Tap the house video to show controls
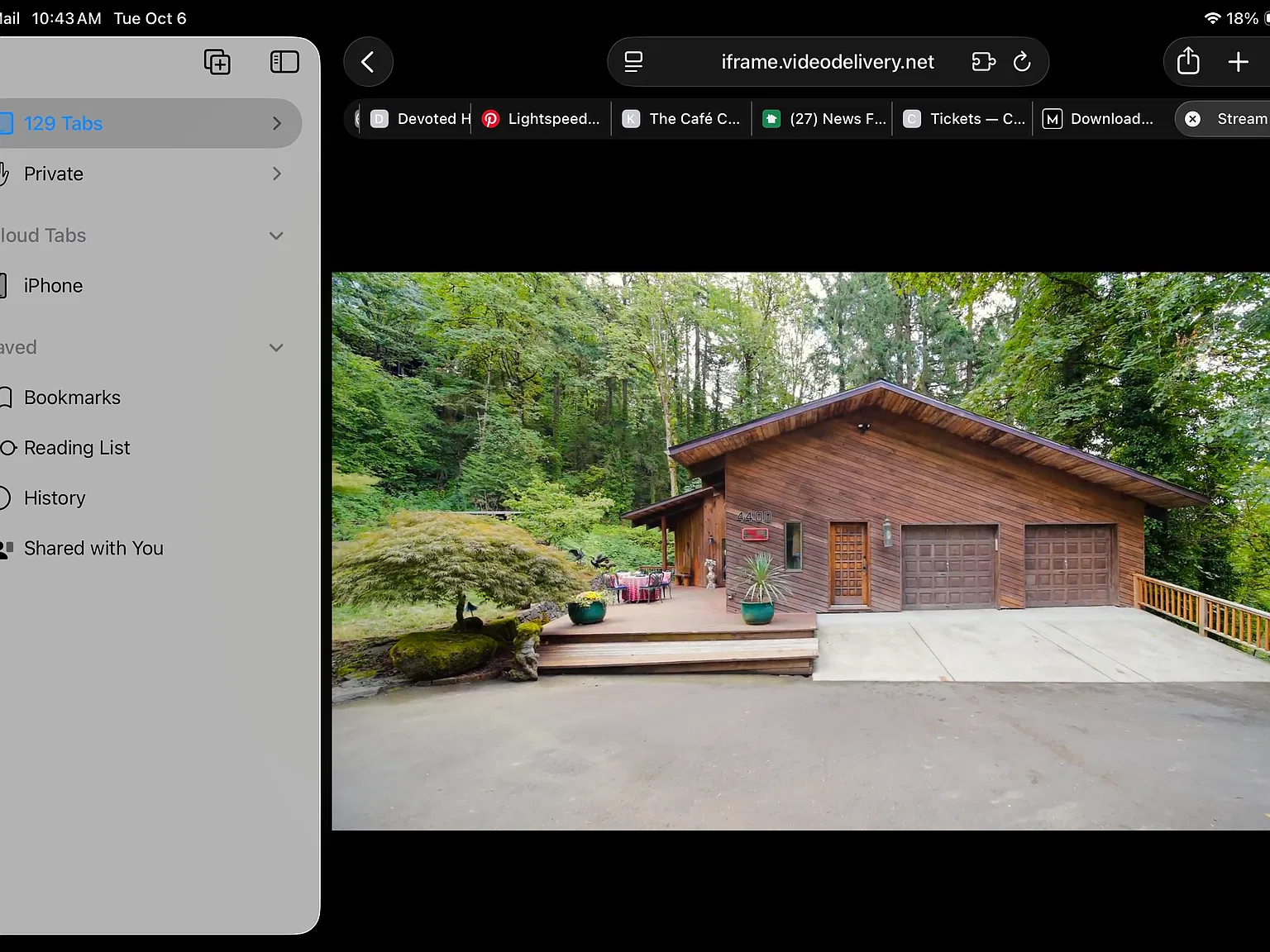1270x952 pixels. pyautogui.click(x=800, y=551)
